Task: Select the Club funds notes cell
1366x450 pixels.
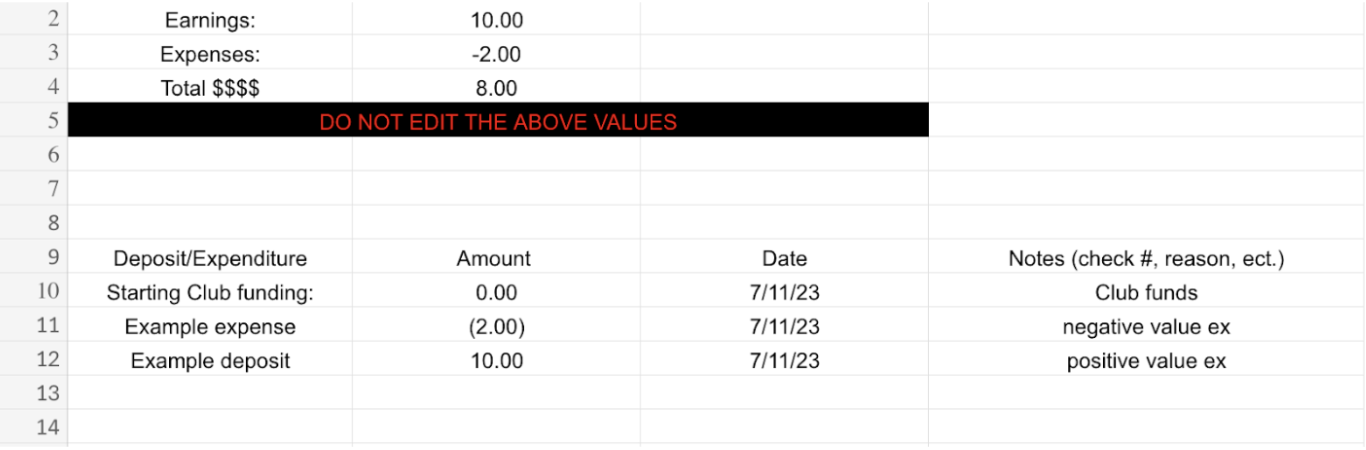Action: point(1146,293)
